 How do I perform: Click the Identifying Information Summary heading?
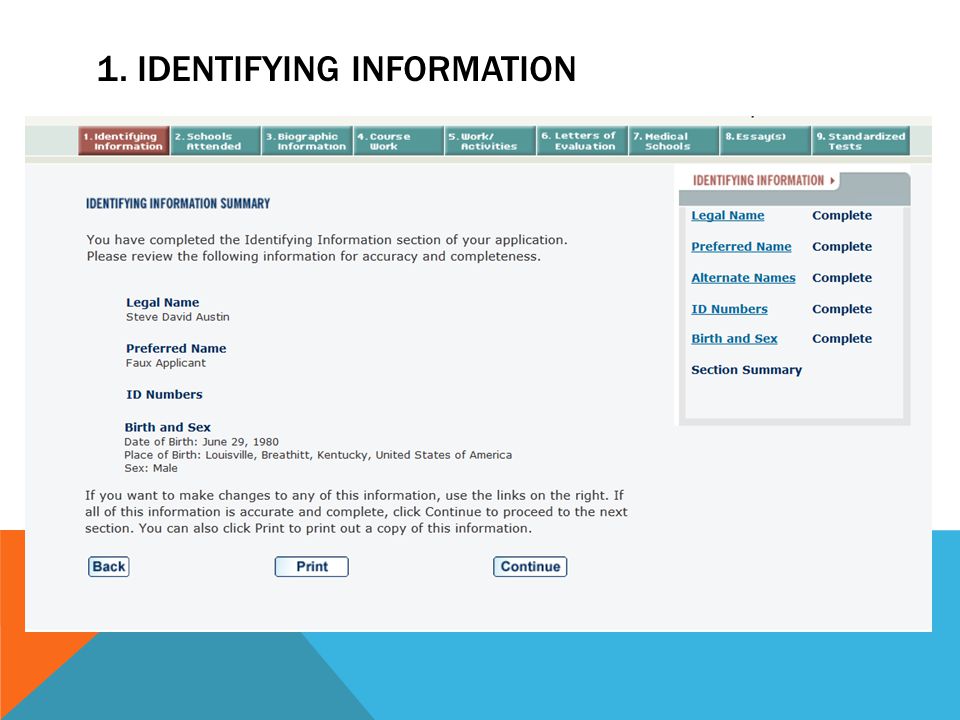(x=178, y=203)
